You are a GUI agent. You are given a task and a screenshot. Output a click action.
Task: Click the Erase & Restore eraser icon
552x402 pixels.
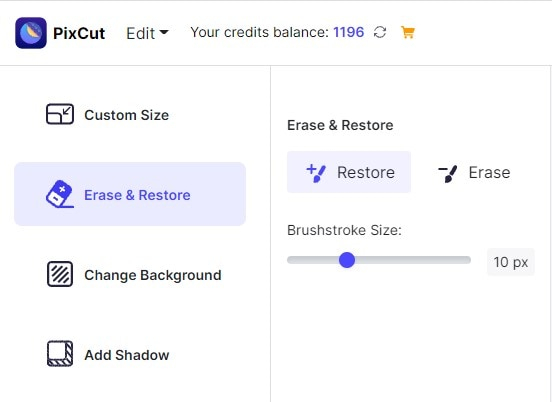click(x=60, y=194)
